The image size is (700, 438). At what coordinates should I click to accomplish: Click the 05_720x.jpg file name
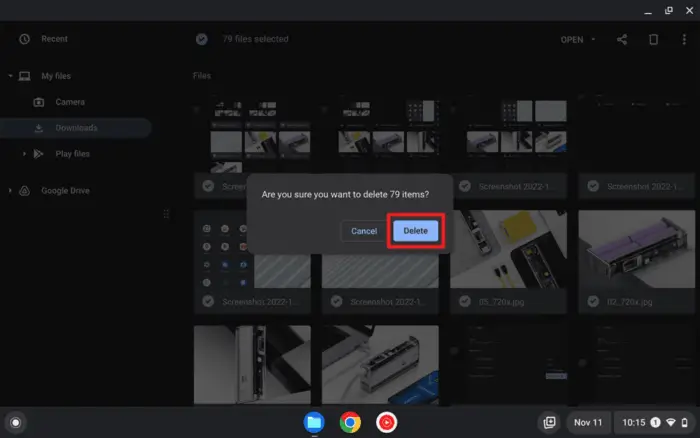tap(501, 302)
